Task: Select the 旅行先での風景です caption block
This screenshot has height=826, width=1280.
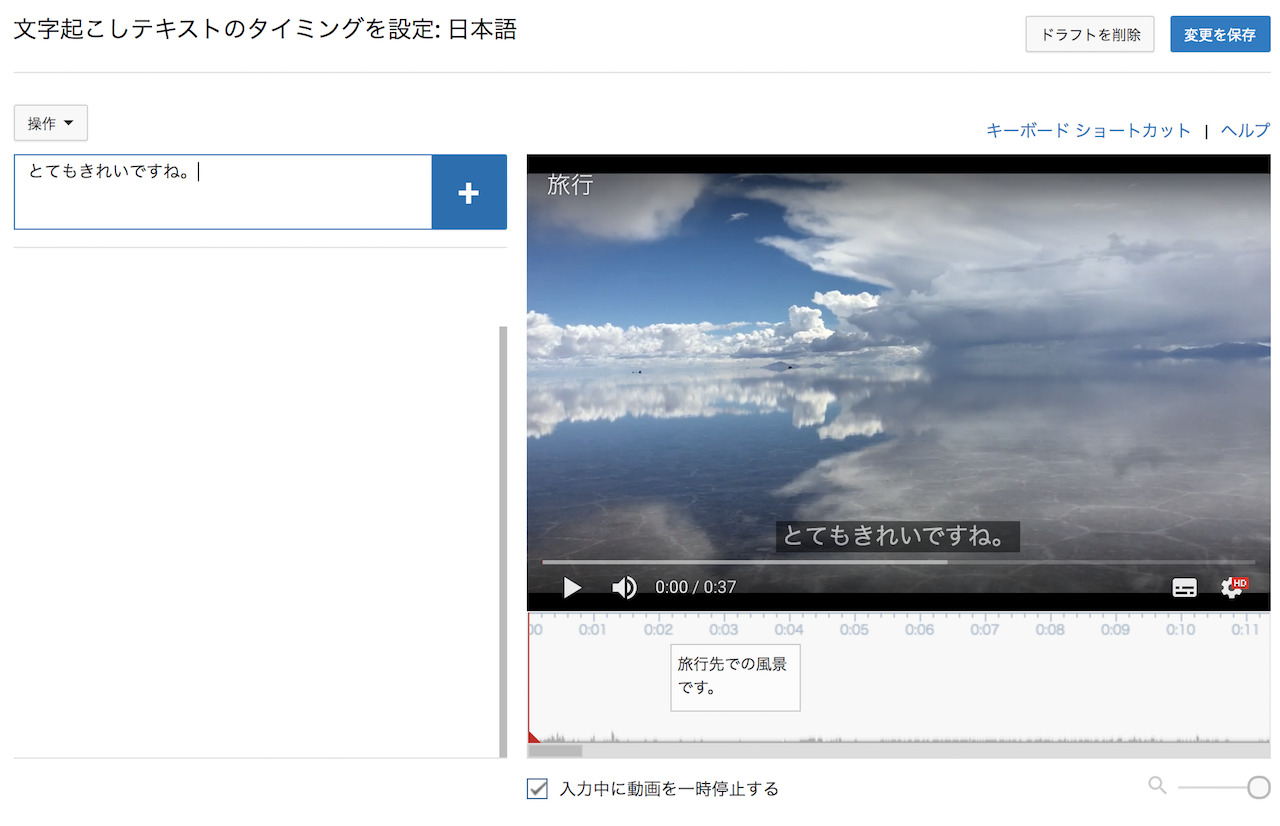Action: point(735,677)
